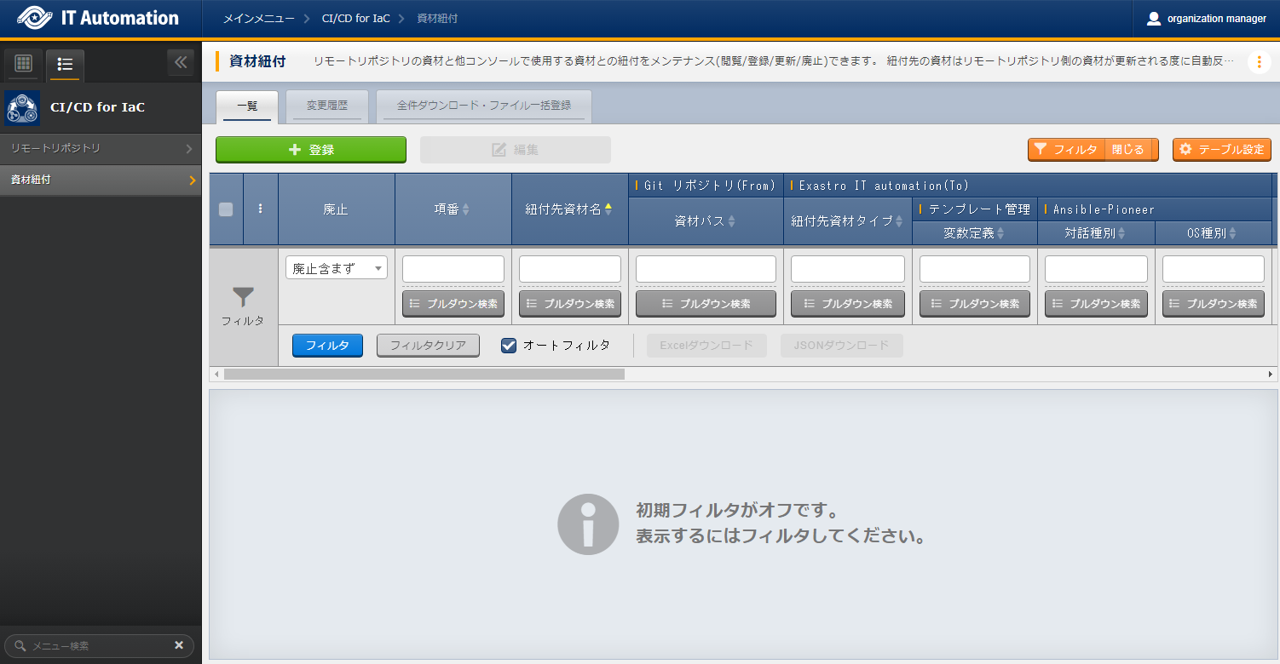Switch to the 変更履歴 tab

point(327,105)
